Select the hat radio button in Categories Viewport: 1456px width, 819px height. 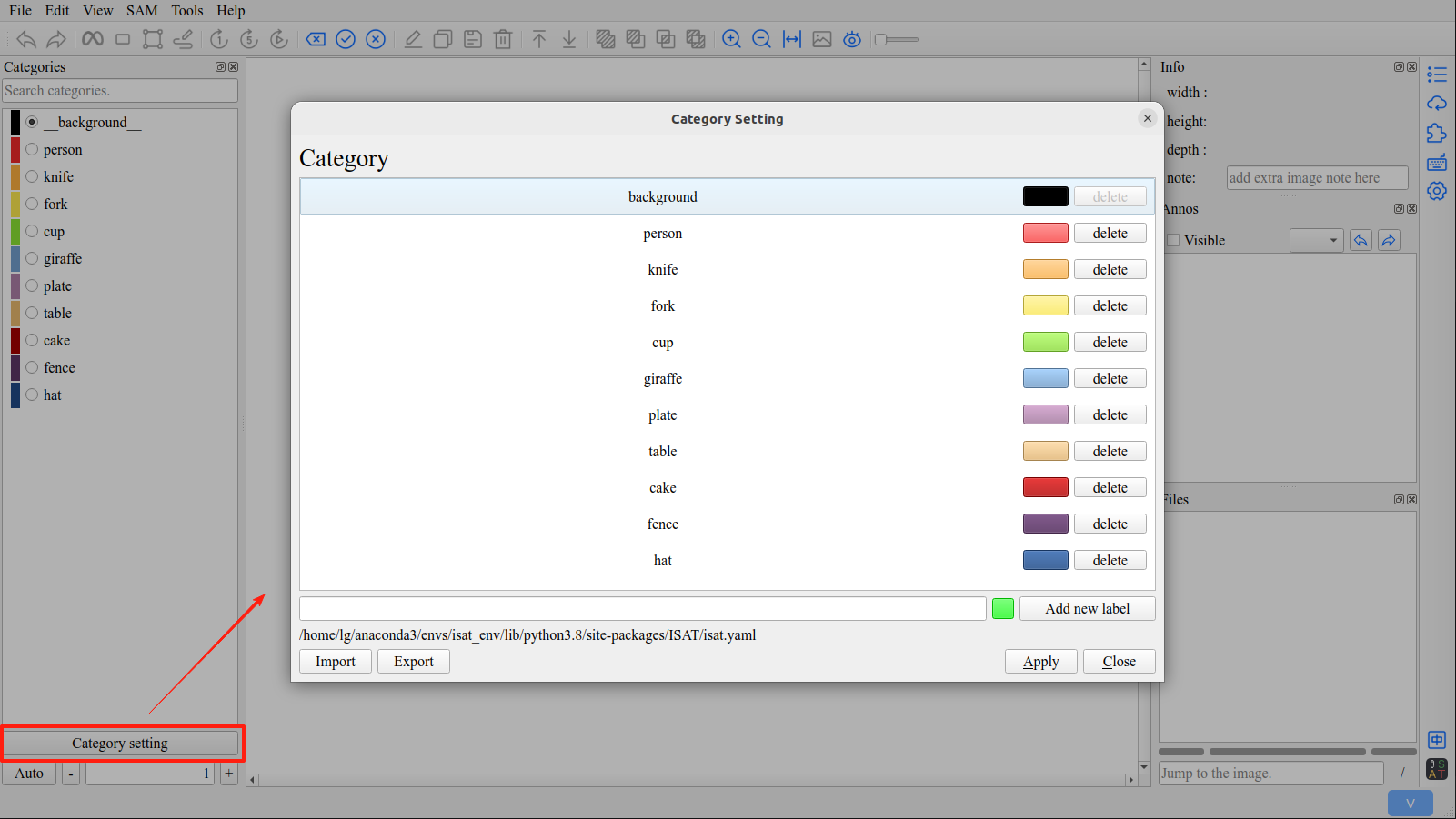32,395
